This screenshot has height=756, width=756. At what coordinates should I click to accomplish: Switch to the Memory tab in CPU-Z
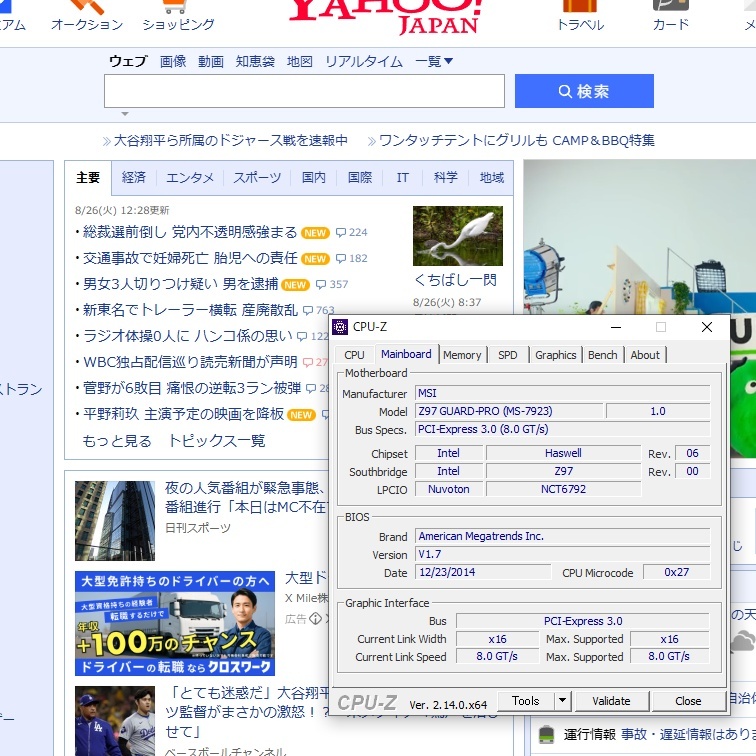(x=462, y=355)
